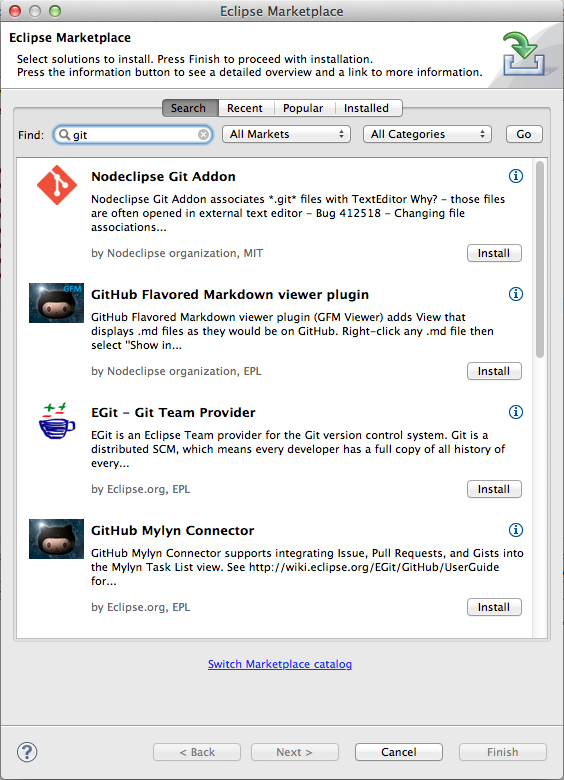Click the EGit cup logo icon
The height and width of the screenshot is (780, 564).
point(57,421)
